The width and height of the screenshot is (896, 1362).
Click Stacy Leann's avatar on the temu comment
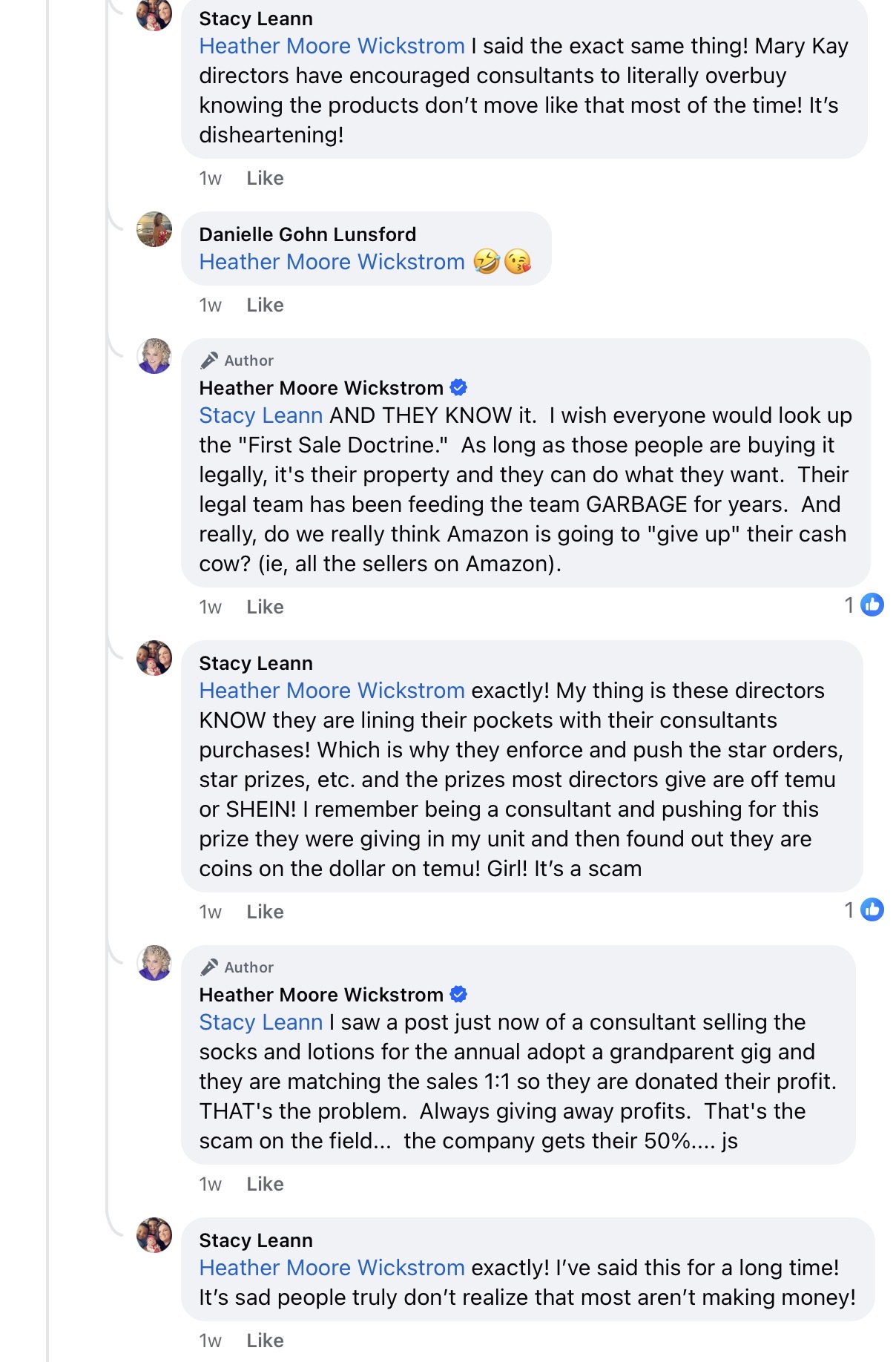click(x=154, y=658)
